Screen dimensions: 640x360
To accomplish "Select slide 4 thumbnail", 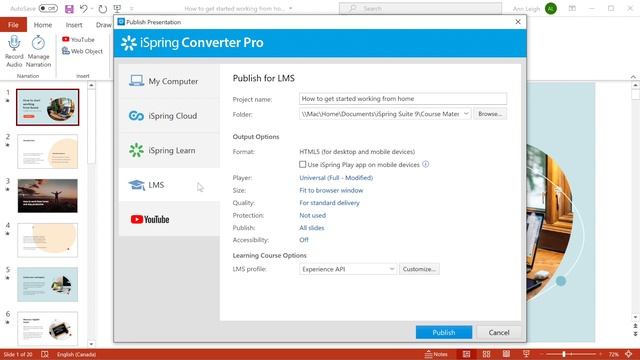I will tap(48, 240).
